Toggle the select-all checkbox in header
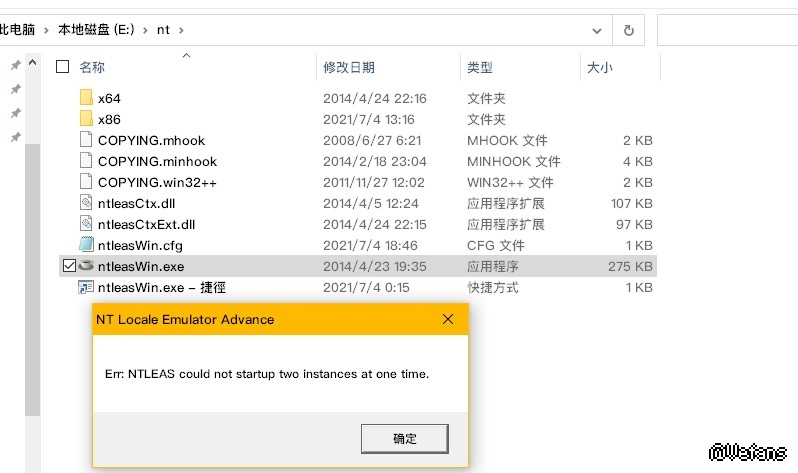The width and height of the screenshot is (798, 473). pos(62,67)
